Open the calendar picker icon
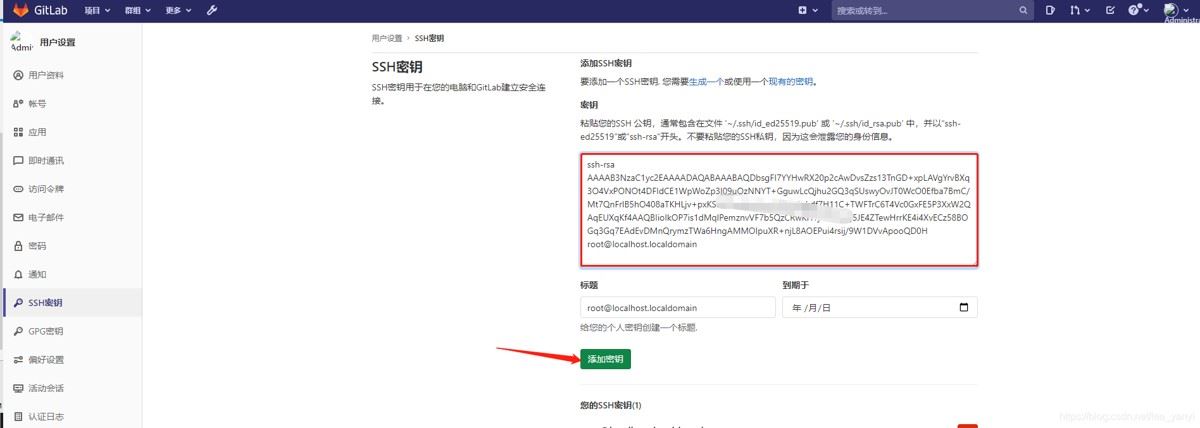The height and width of the screenshot is (428, 1200). (964, 307)
